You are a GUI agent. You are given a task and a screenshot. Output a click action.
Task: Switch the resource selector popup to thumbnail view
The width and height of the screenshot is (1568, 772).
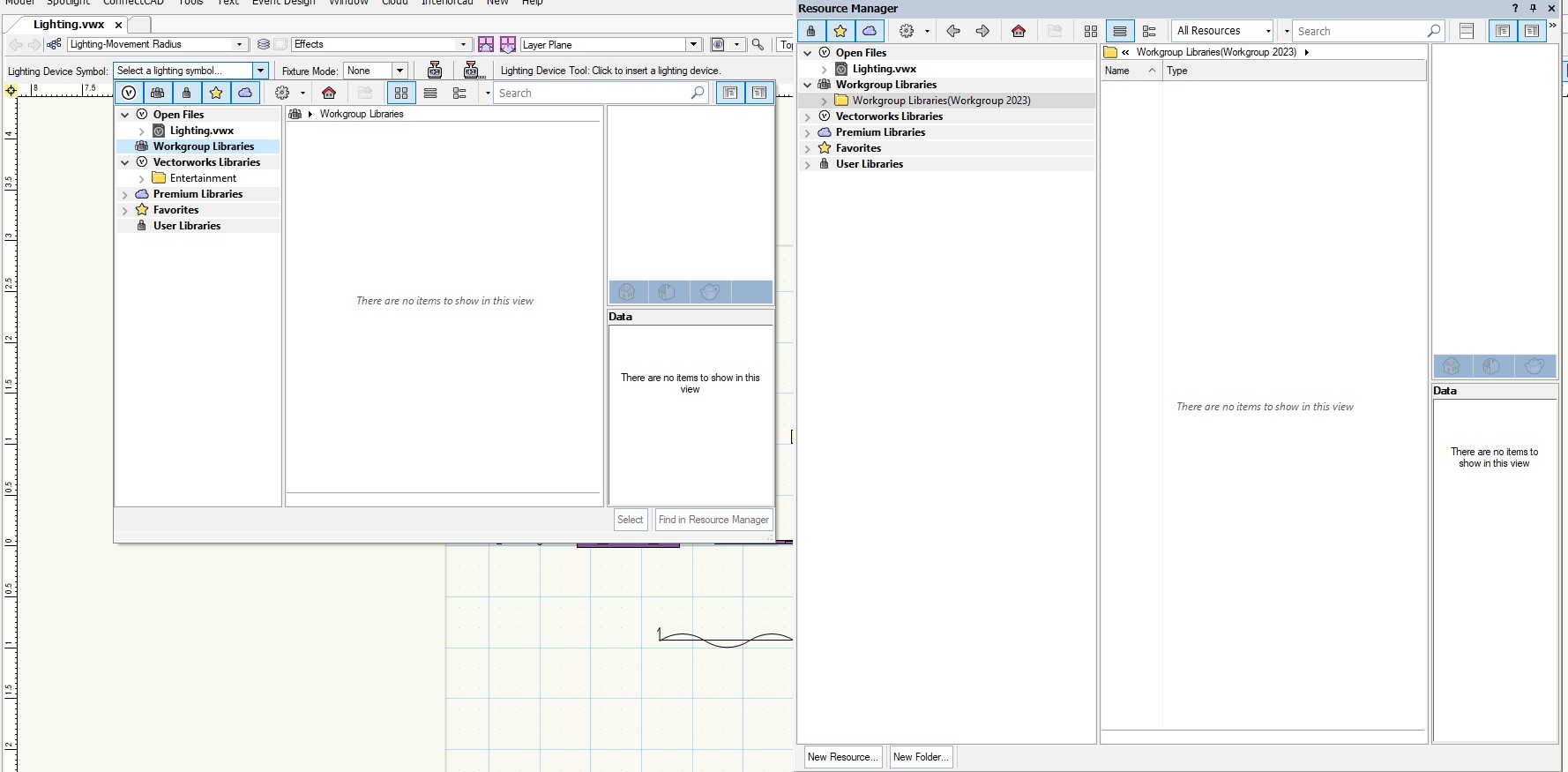[401, 93]
